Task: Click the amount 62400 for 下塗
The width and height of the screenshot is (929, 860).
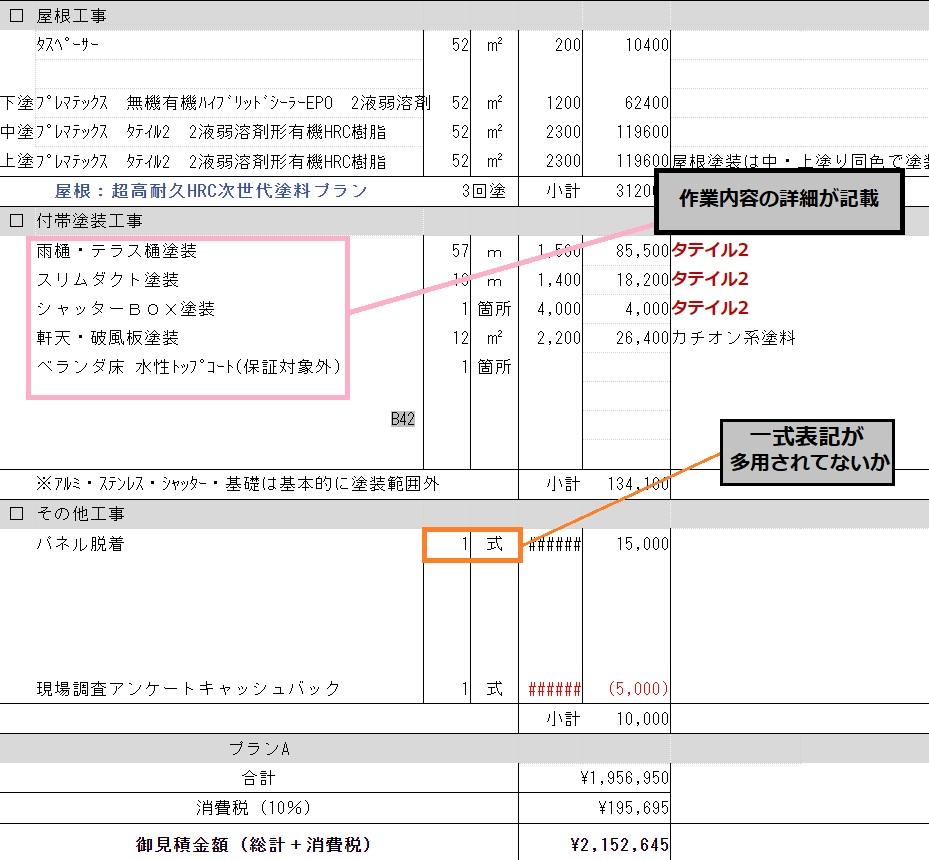Action: [647, 102]
